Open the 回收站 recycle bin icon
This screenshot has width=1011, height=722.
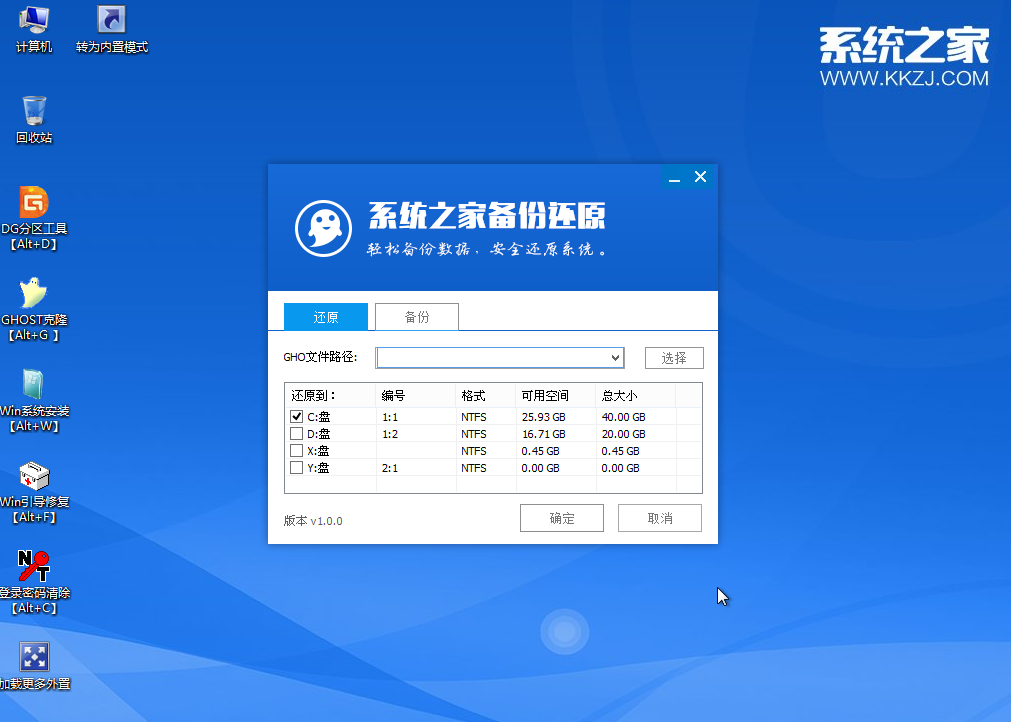tap(34, 111)
